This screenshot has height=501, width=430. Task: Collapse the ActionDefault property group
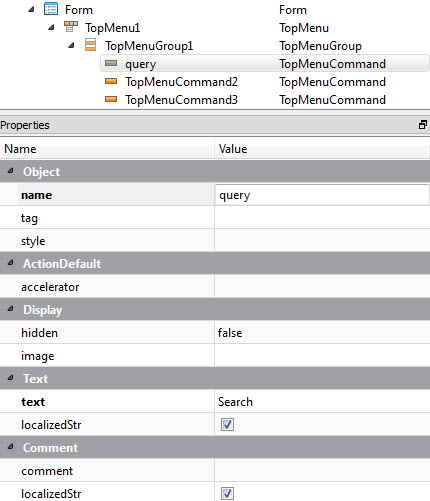click(10, 263)
